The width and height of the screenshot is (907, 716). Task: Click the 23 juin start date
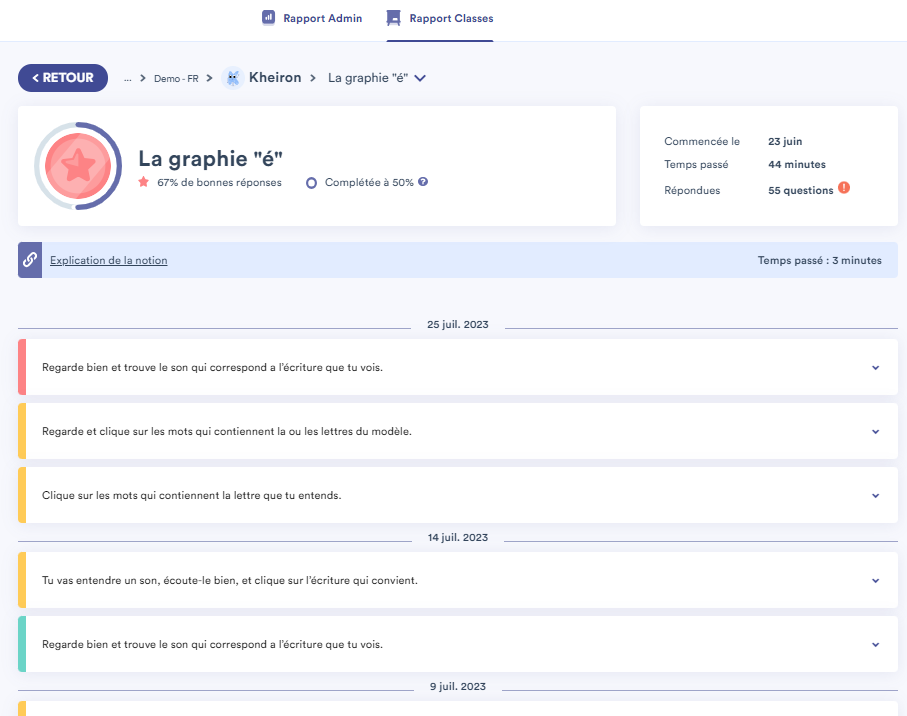[785, 142]
